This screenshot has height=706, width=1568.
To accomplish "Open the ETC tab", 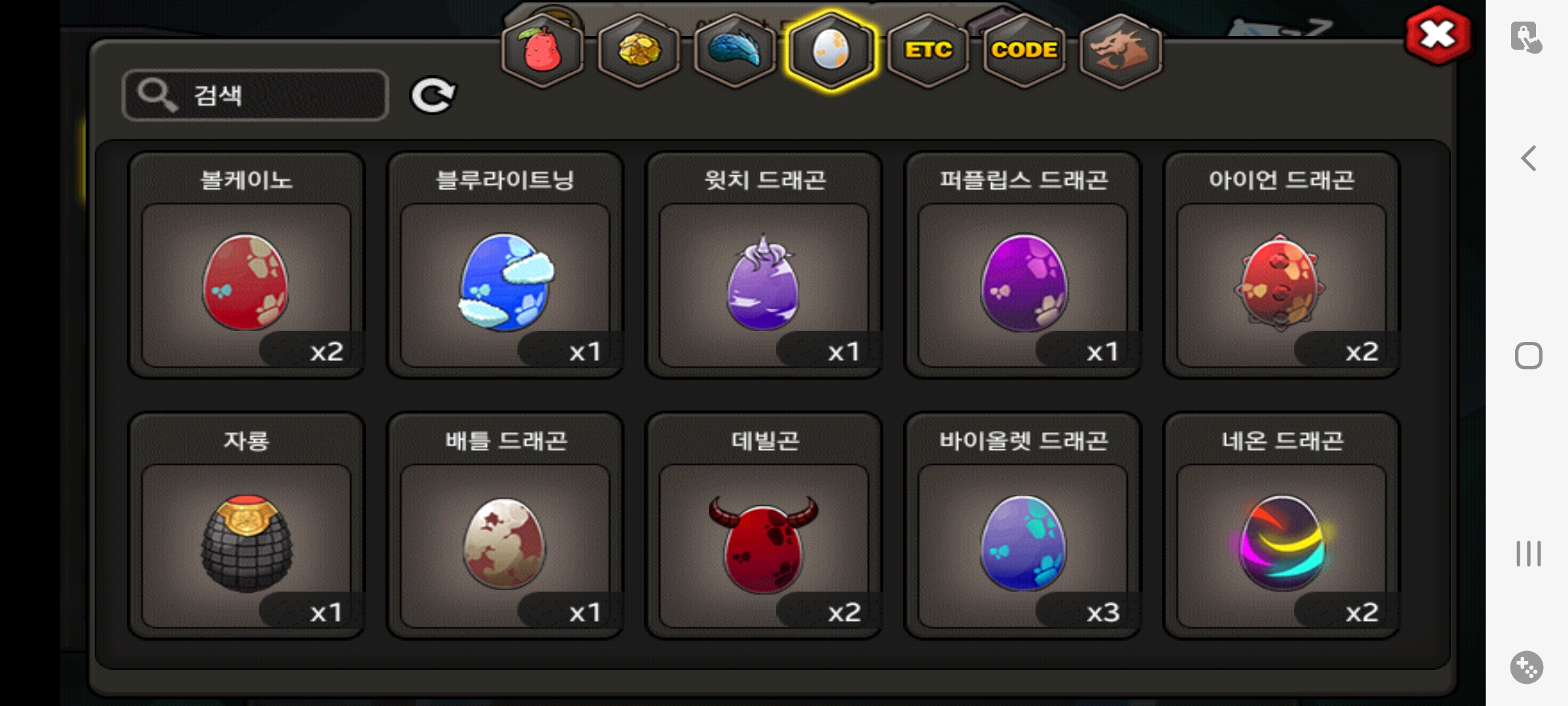I will (x=928, y=50).
